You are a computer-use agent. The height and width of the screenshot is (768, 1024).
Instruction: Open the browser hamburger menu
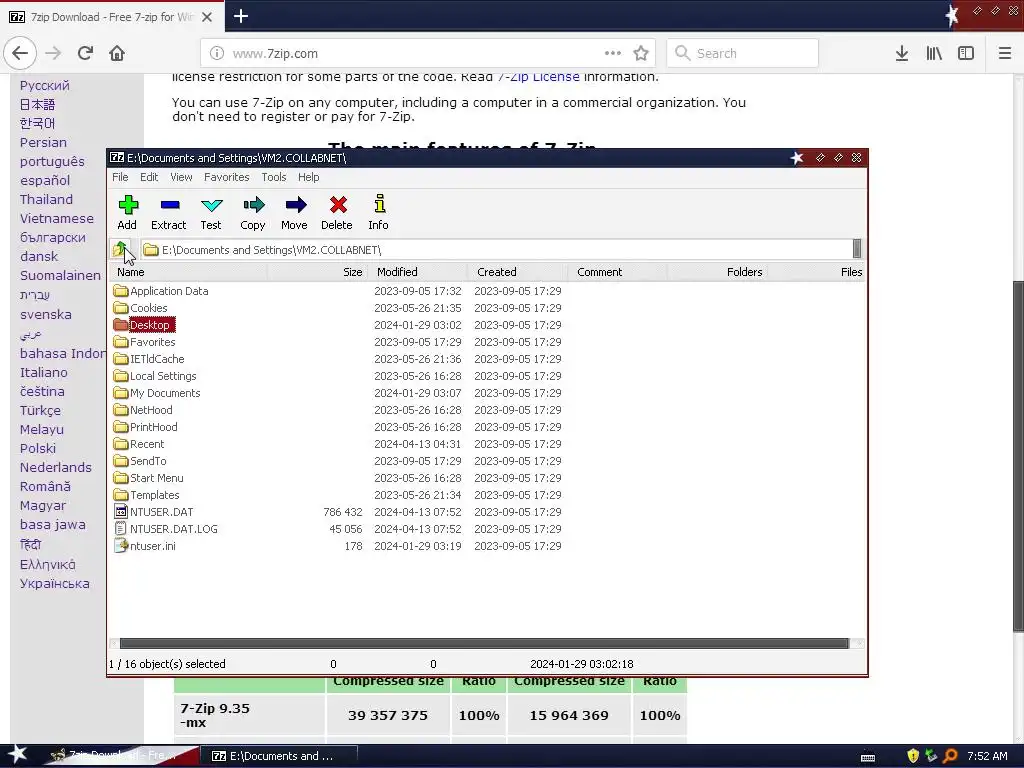[1004, 54]
